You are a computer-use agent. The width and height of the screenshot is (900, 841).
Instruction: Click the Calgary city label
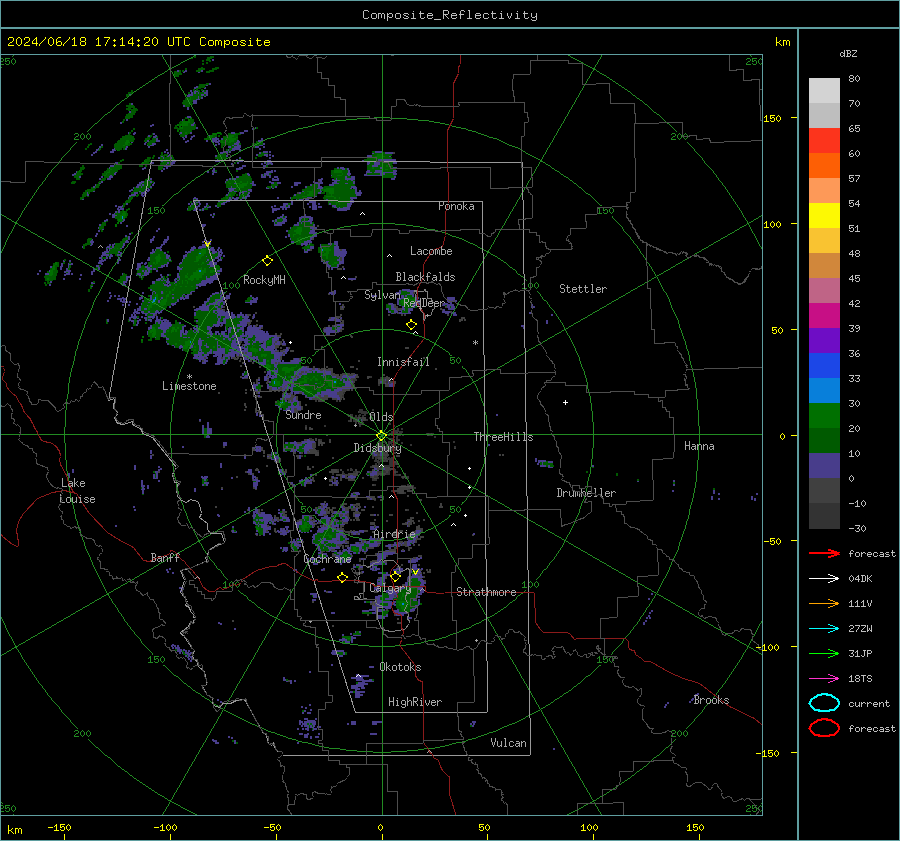[x=390, y=588]
